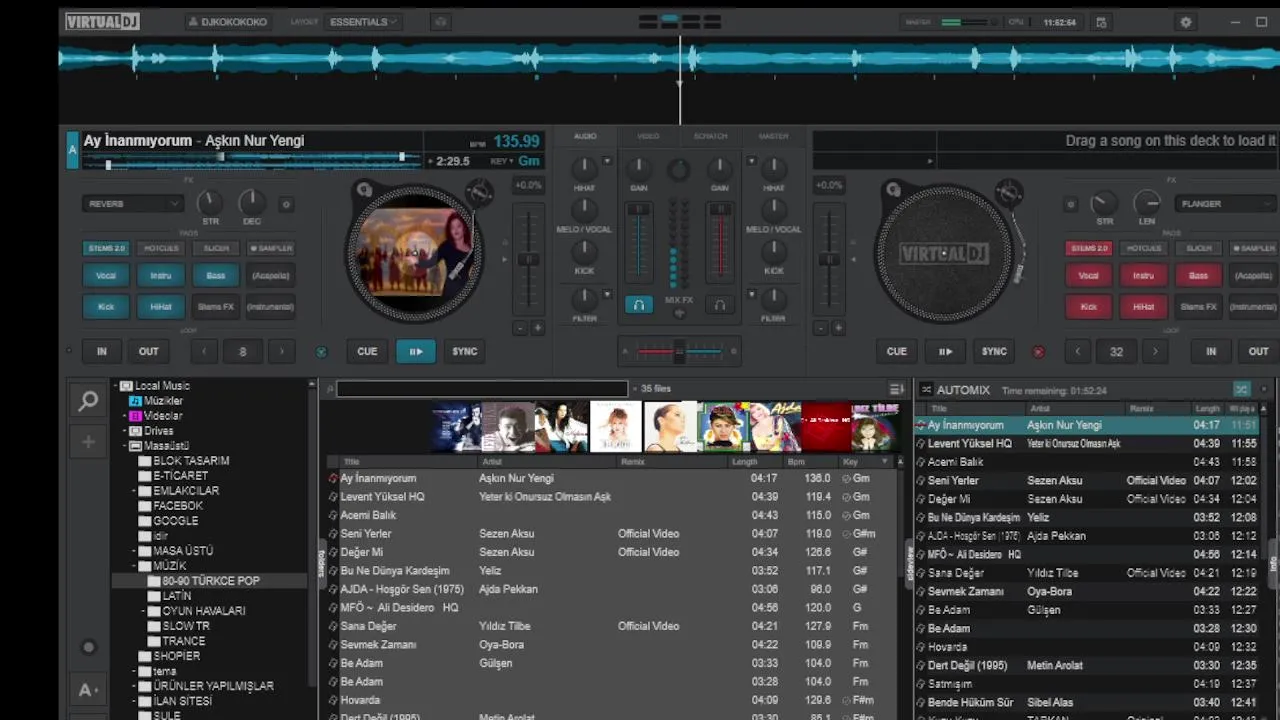Viewport: 1280px width, 720px height.
Task: Open the font size A icon
Action: 88,690
